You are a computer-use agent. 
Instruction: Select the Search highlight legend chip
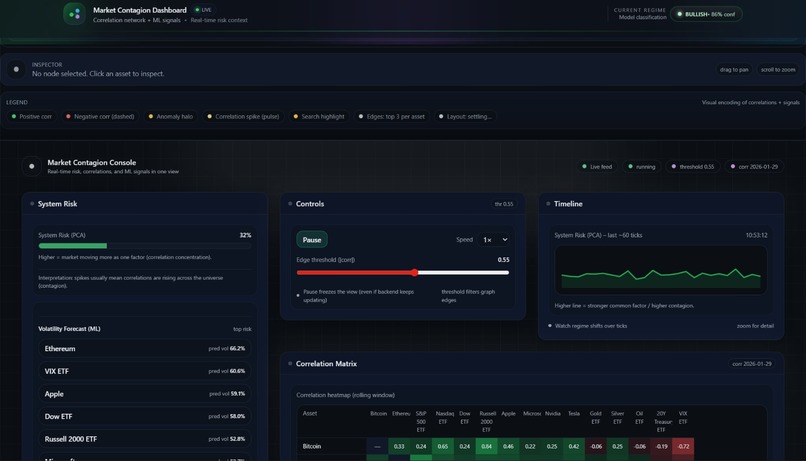[319, 117]
